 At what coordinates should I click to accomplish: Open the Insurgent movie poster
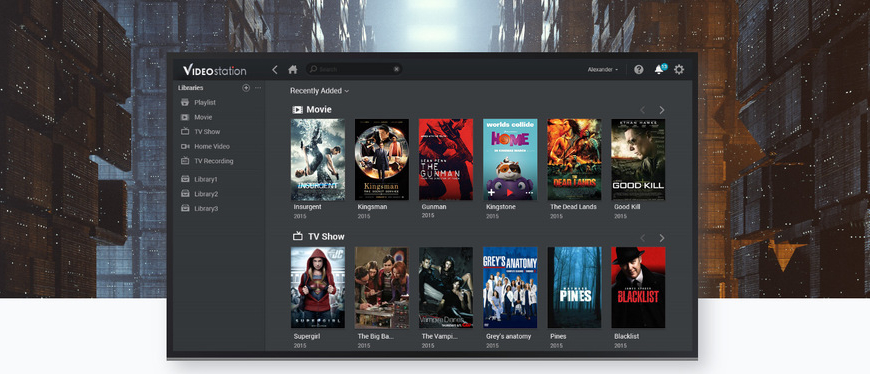[x=318, y=159]
